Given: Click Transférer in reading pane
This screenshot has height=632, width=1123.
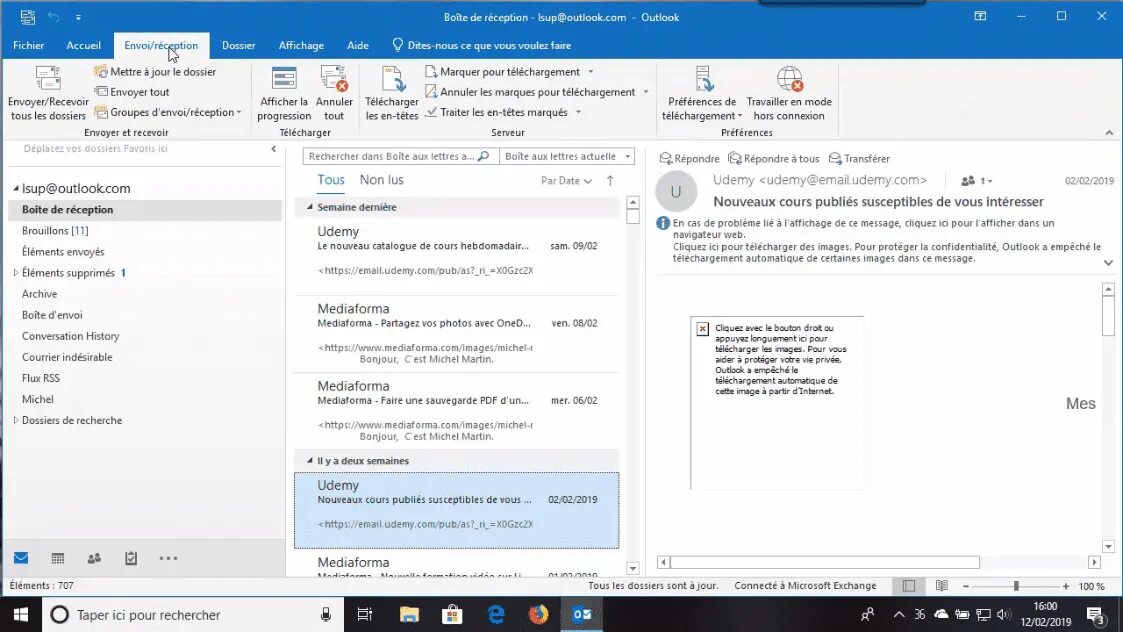Looking at the screenshot, I should pos(859,158).
